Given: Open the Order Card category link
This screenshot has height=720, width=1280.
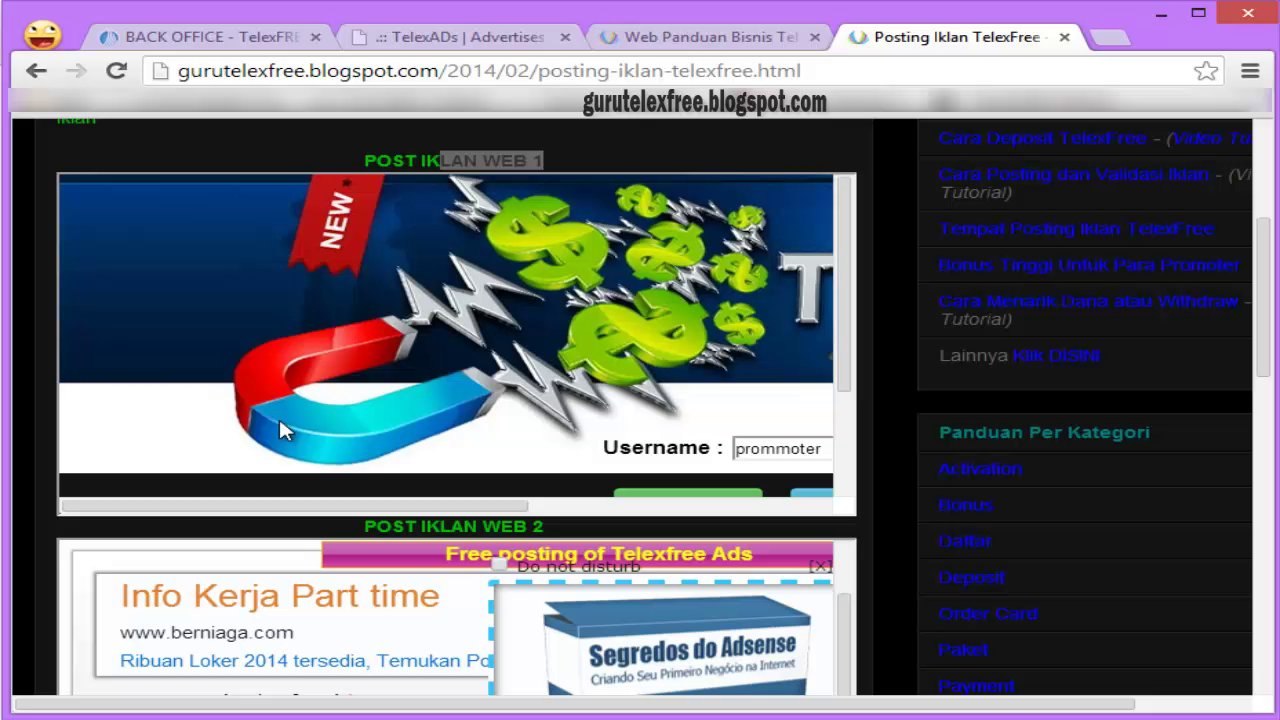Looking at the screenshot, I should 988,613.
